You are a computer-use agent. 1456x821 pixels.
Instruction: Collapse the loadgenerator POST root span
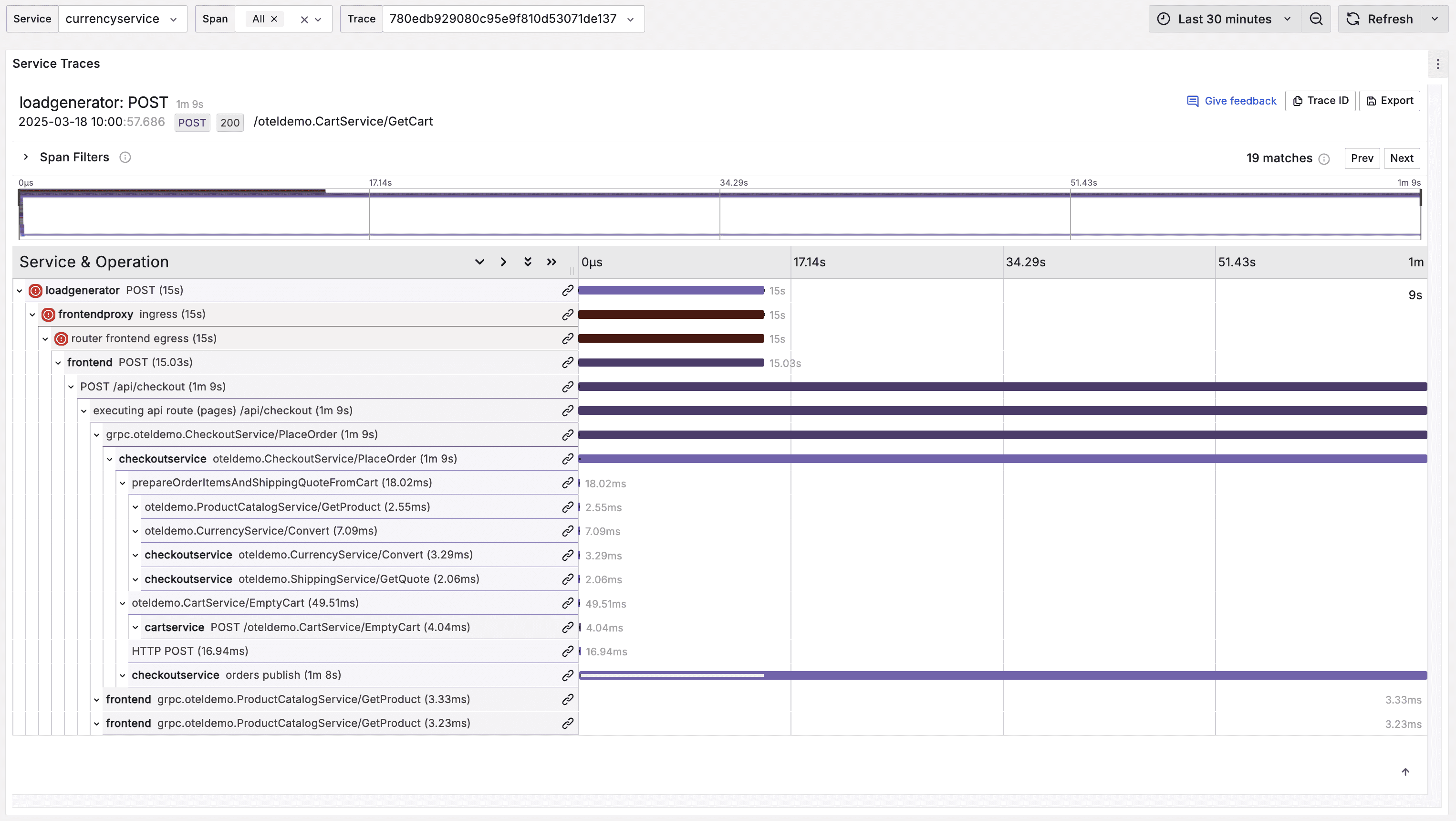(19, 291)
